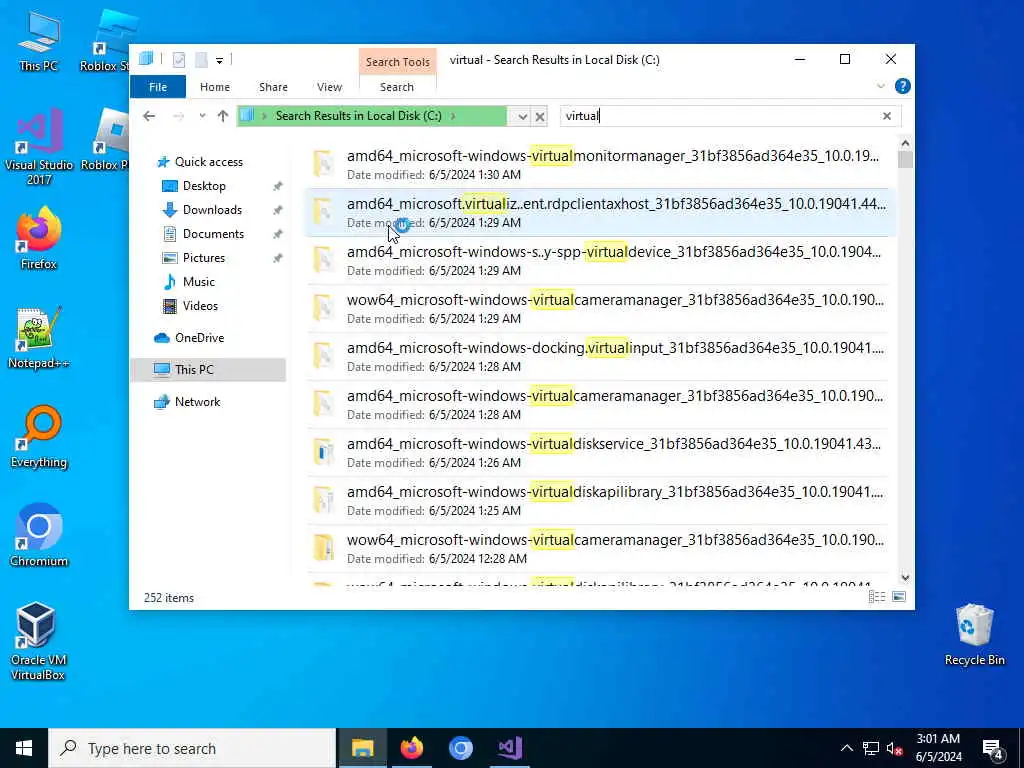
Task: Expand breadcrumb arrow after Search Results
Action: click(453, 116)
